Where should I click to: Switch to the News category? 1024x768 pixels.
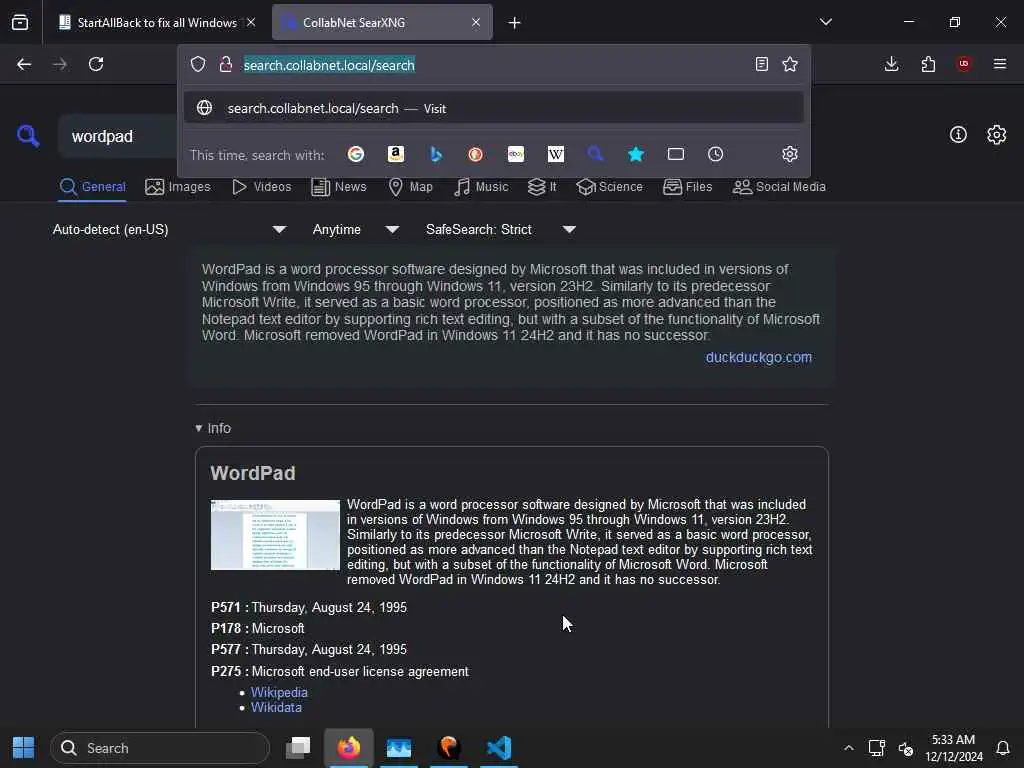(x=339, y=187)
